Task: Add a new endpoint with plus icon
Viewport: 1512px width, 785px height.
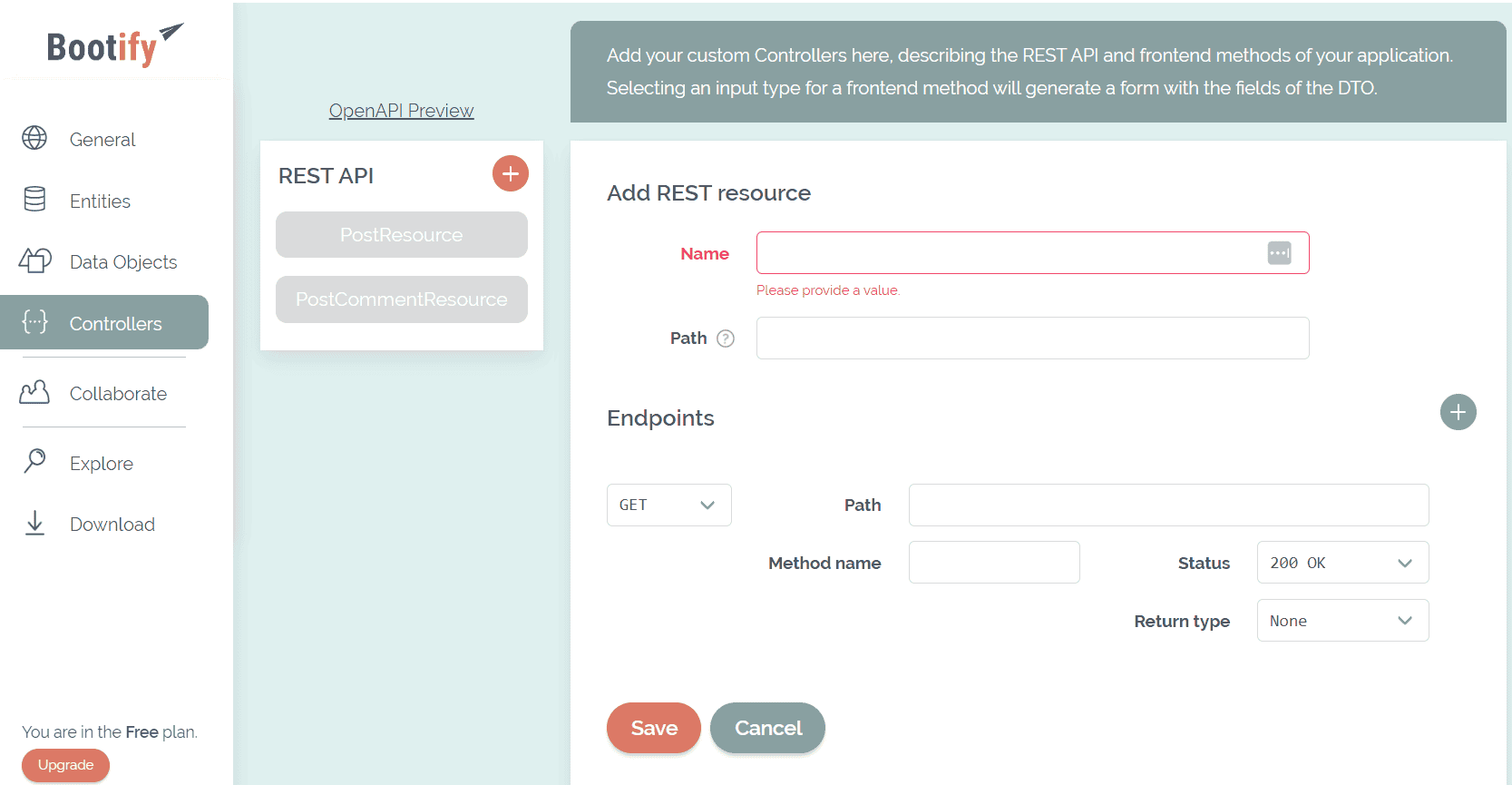Action: [x=1458, y=412]
